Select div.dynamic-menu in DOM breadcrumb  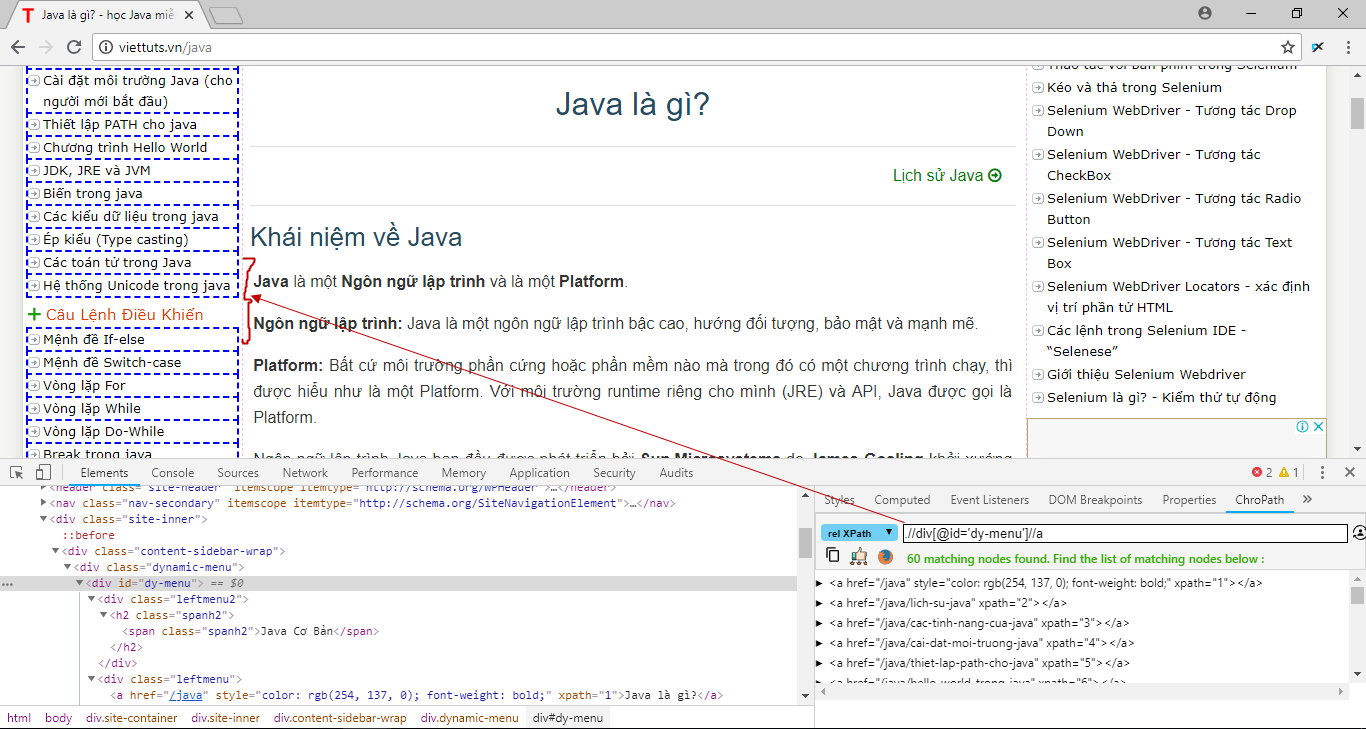(x=469, y=718)
